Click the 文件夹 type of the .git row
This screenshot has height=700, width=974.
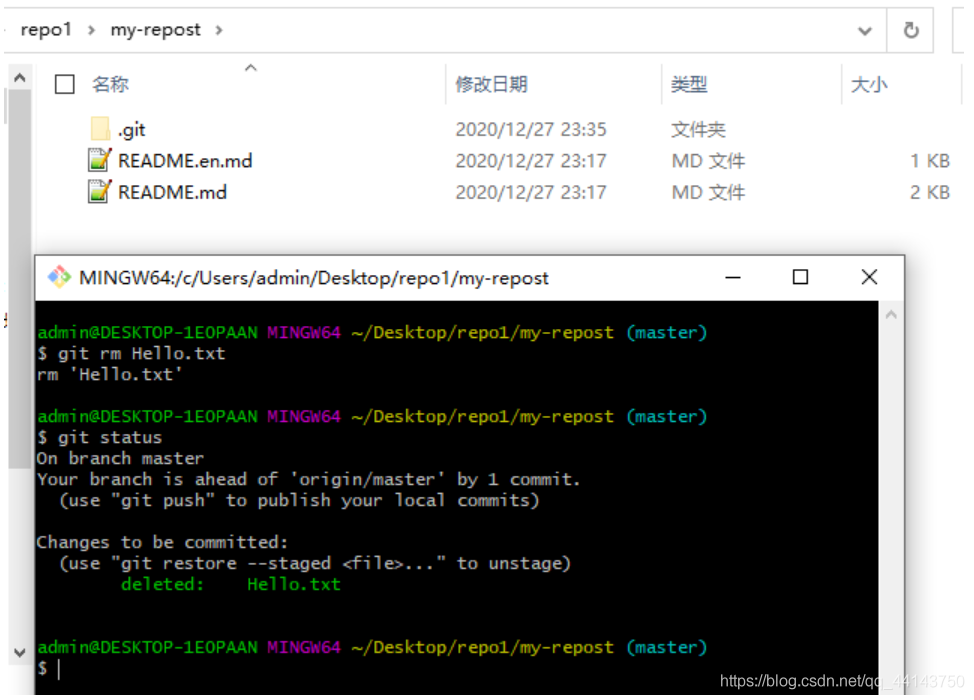click(698, 129)
